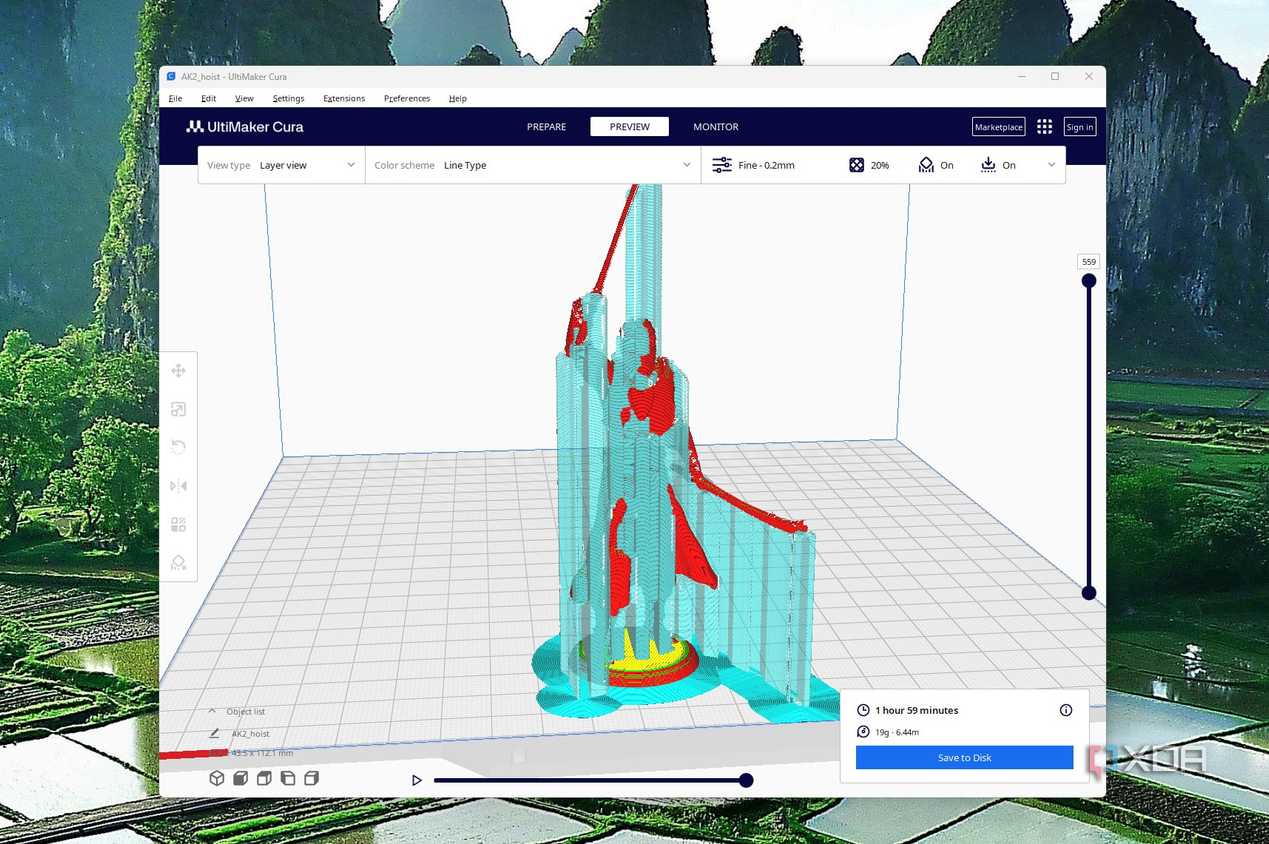Open the Settings menu
The width and height of the screenshot is (1269, 844).
pos(288,98)
